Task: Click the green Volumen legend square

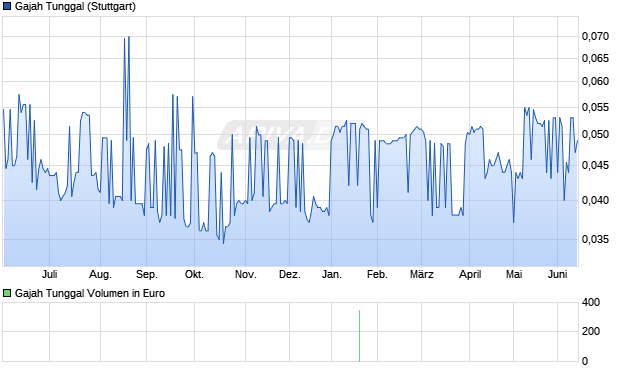Action: [x=7, y=293]
